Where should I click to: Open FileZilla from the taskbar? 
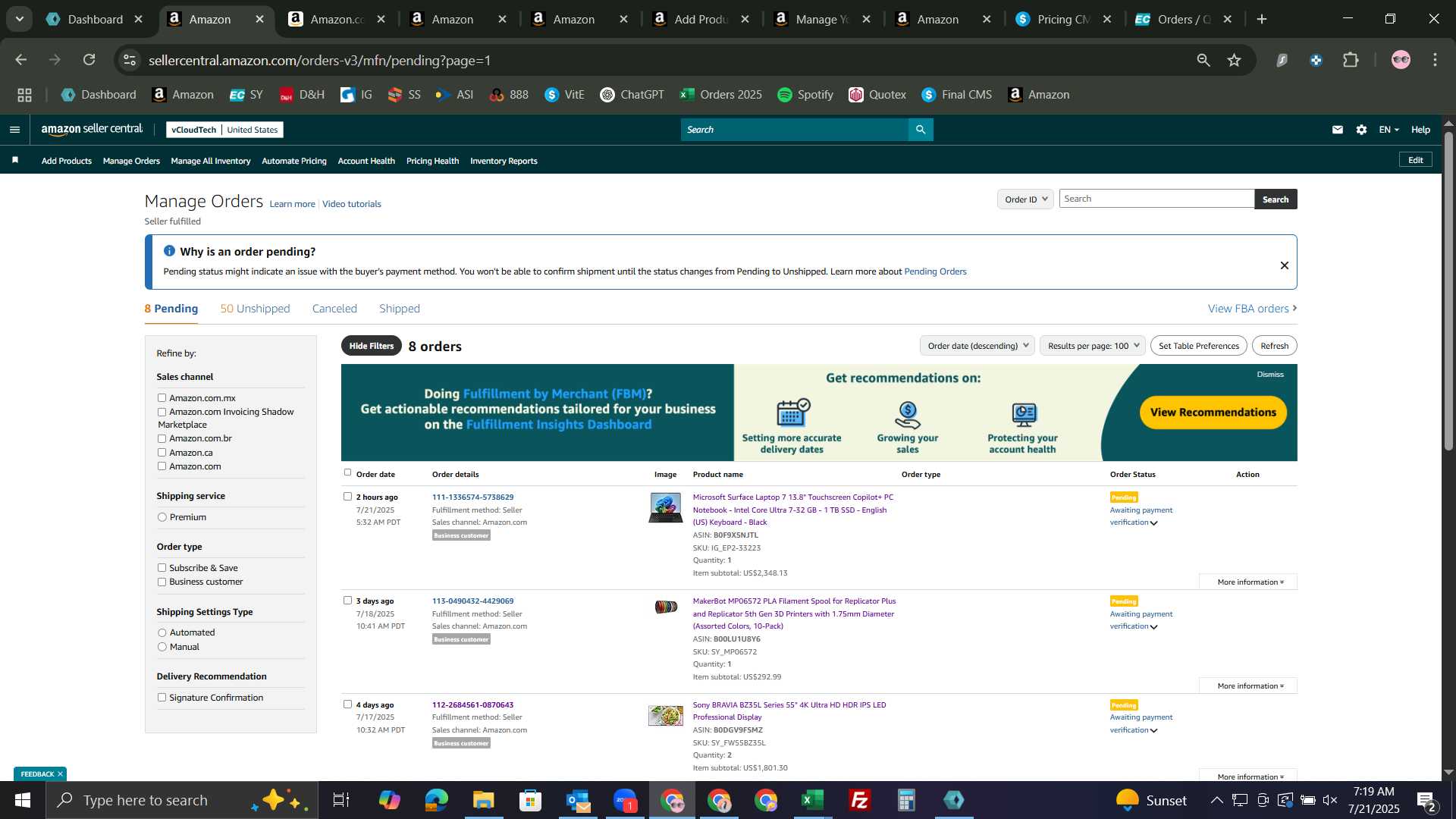860,800
